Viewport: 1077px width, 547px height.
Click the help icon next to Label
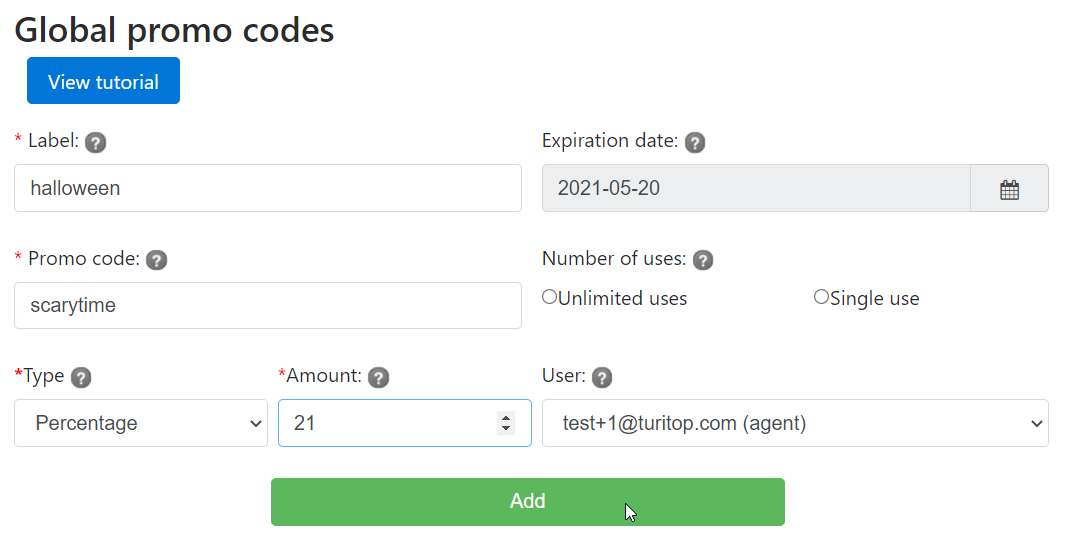96,142
